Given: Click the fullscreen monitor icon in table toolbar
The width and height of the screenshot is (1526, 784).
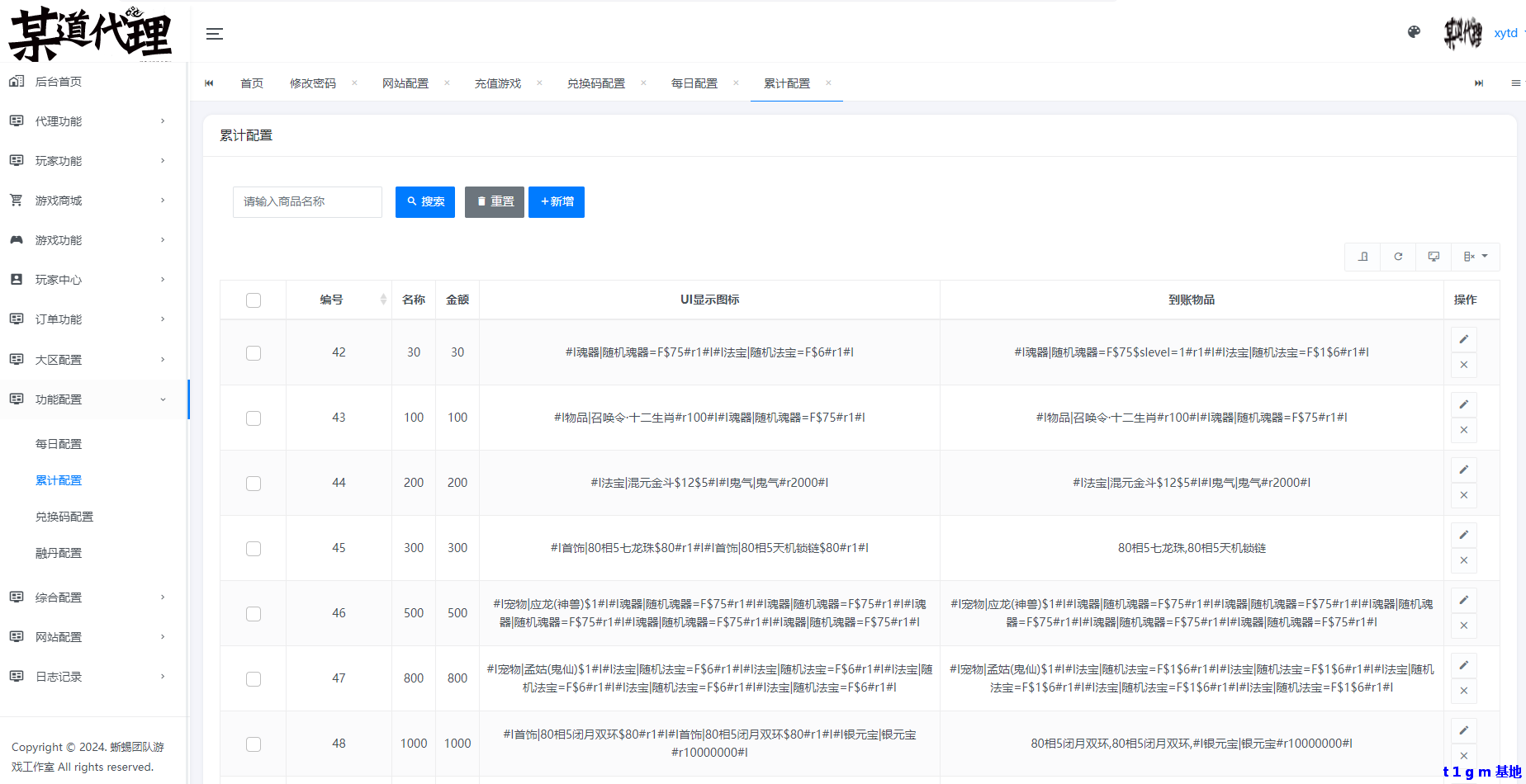Looking at the screenshot, I should [x=1434, y=257].
